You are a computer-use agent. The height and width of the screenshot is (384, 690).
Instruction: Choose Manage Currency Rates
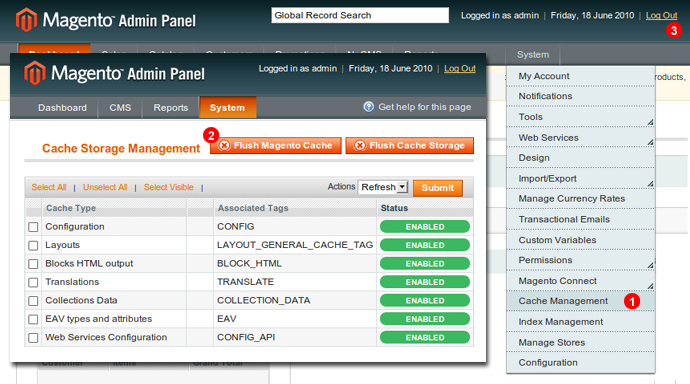pos(580,198)
